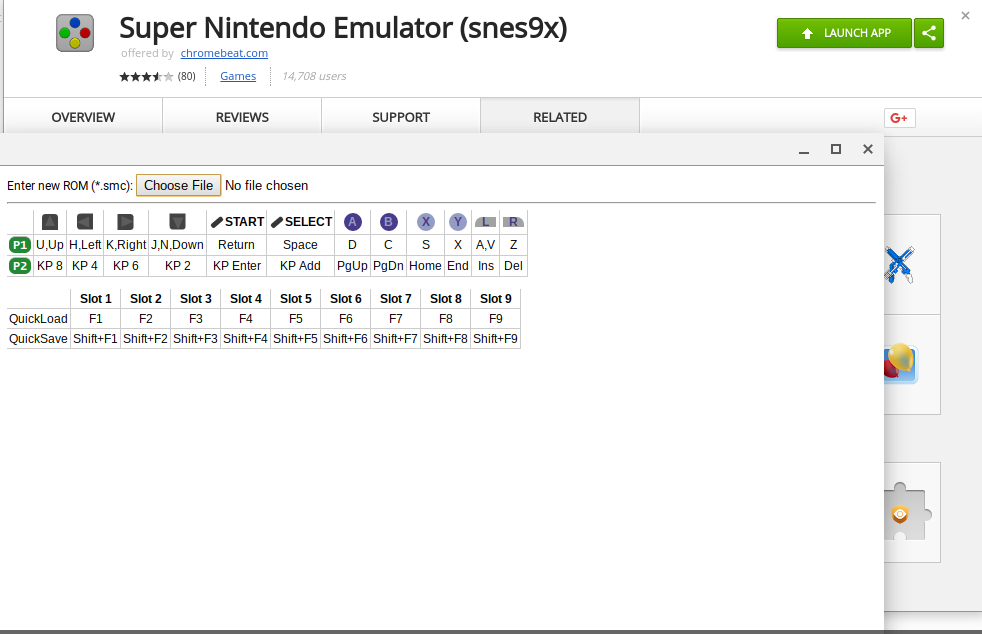Screen dimensions: 982x634
Task: Click the emulator controller app icon
Action: pos(75,33)
